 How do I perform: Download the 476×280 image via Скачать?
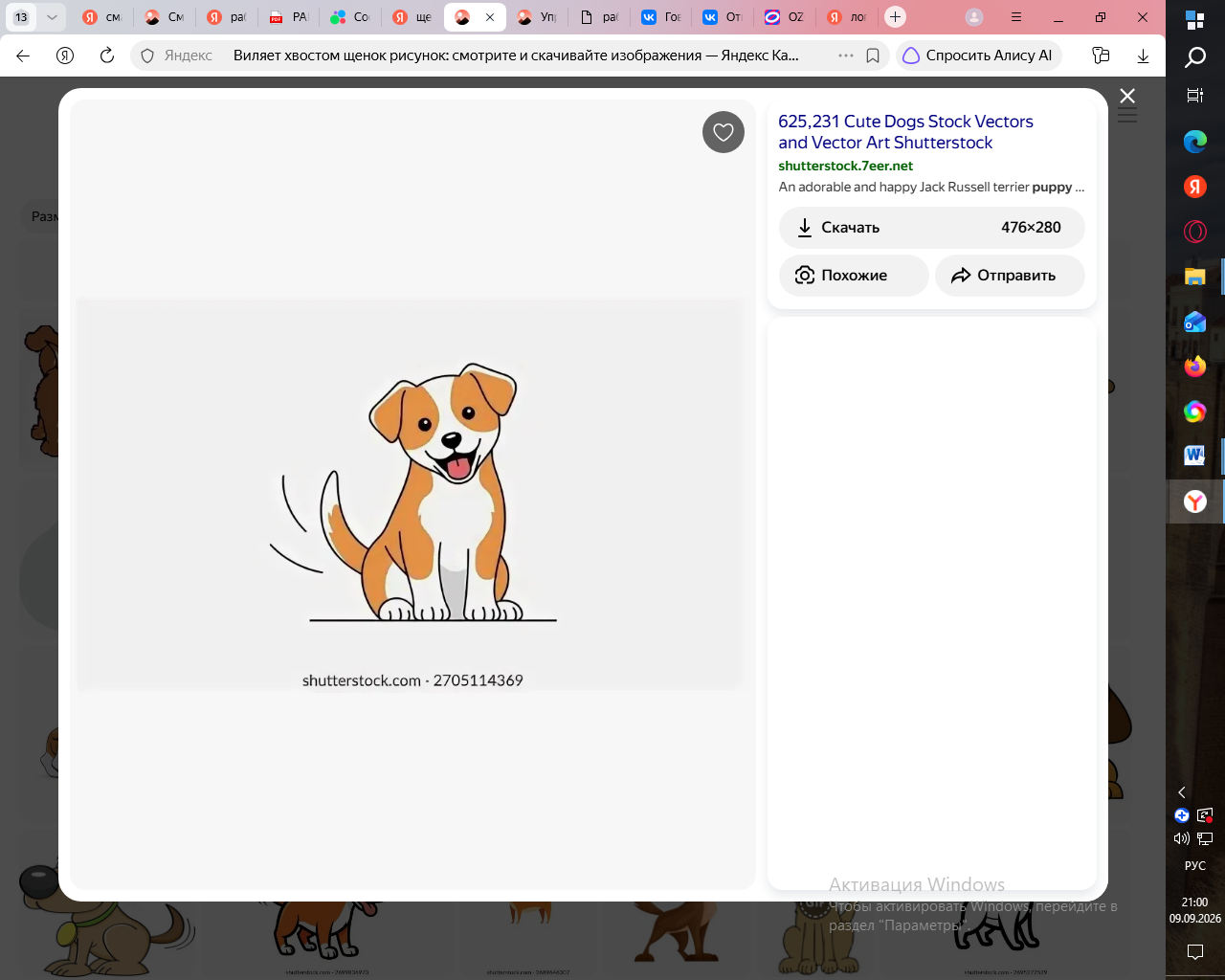coord(931,228)
